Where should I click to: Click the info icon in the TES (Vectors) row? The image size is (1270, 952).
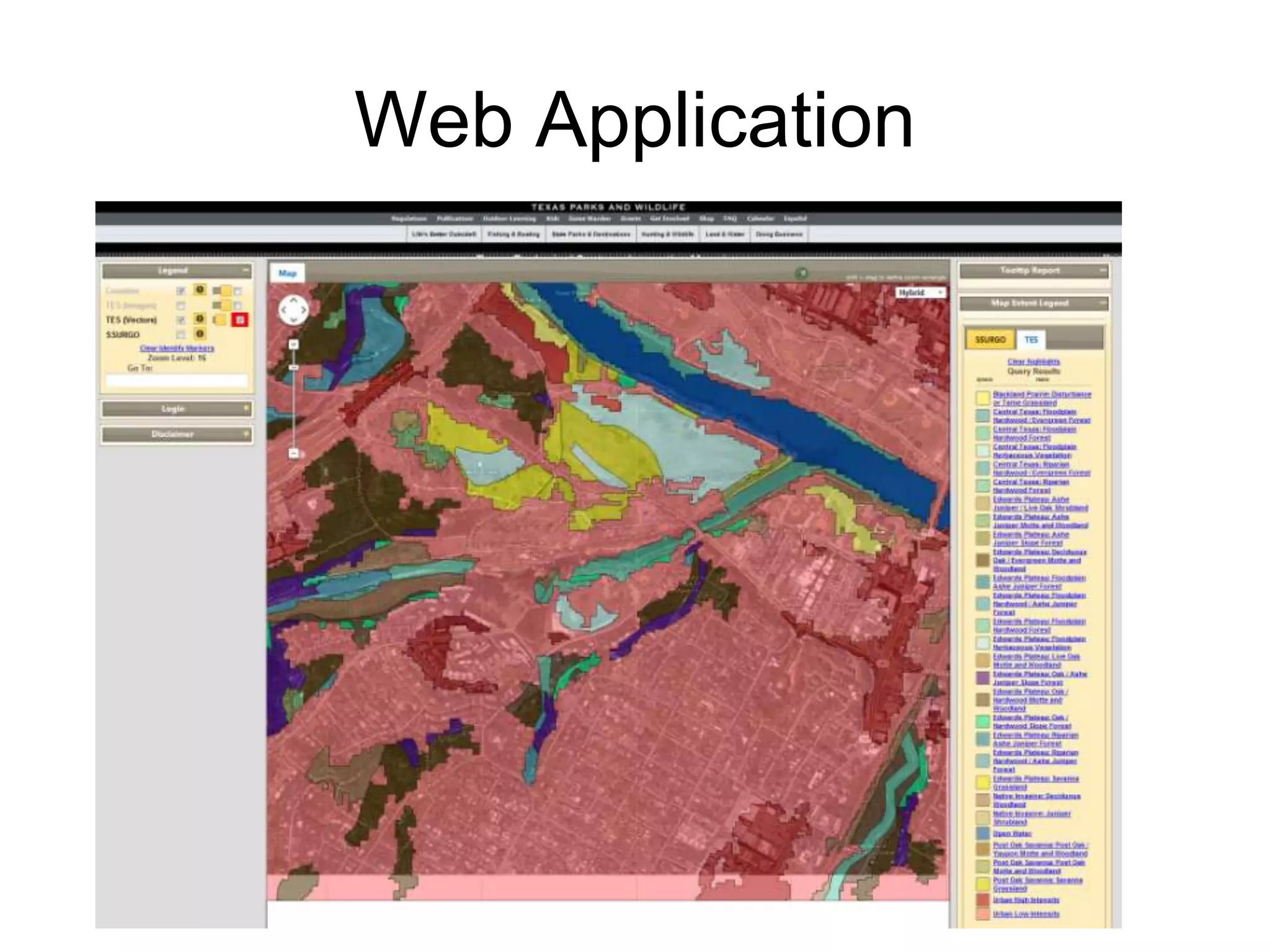(x=200, y=319)
